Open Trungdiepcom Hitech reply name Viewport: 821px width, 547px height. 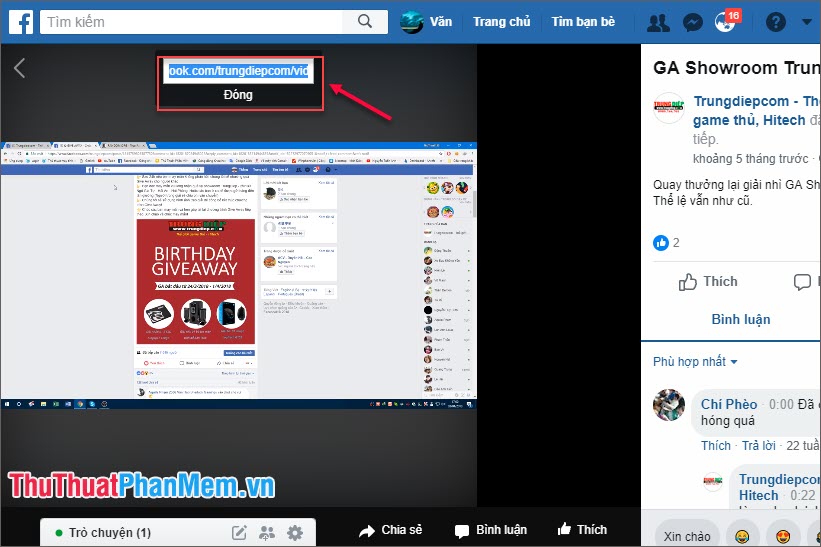[x=779, y=487]
